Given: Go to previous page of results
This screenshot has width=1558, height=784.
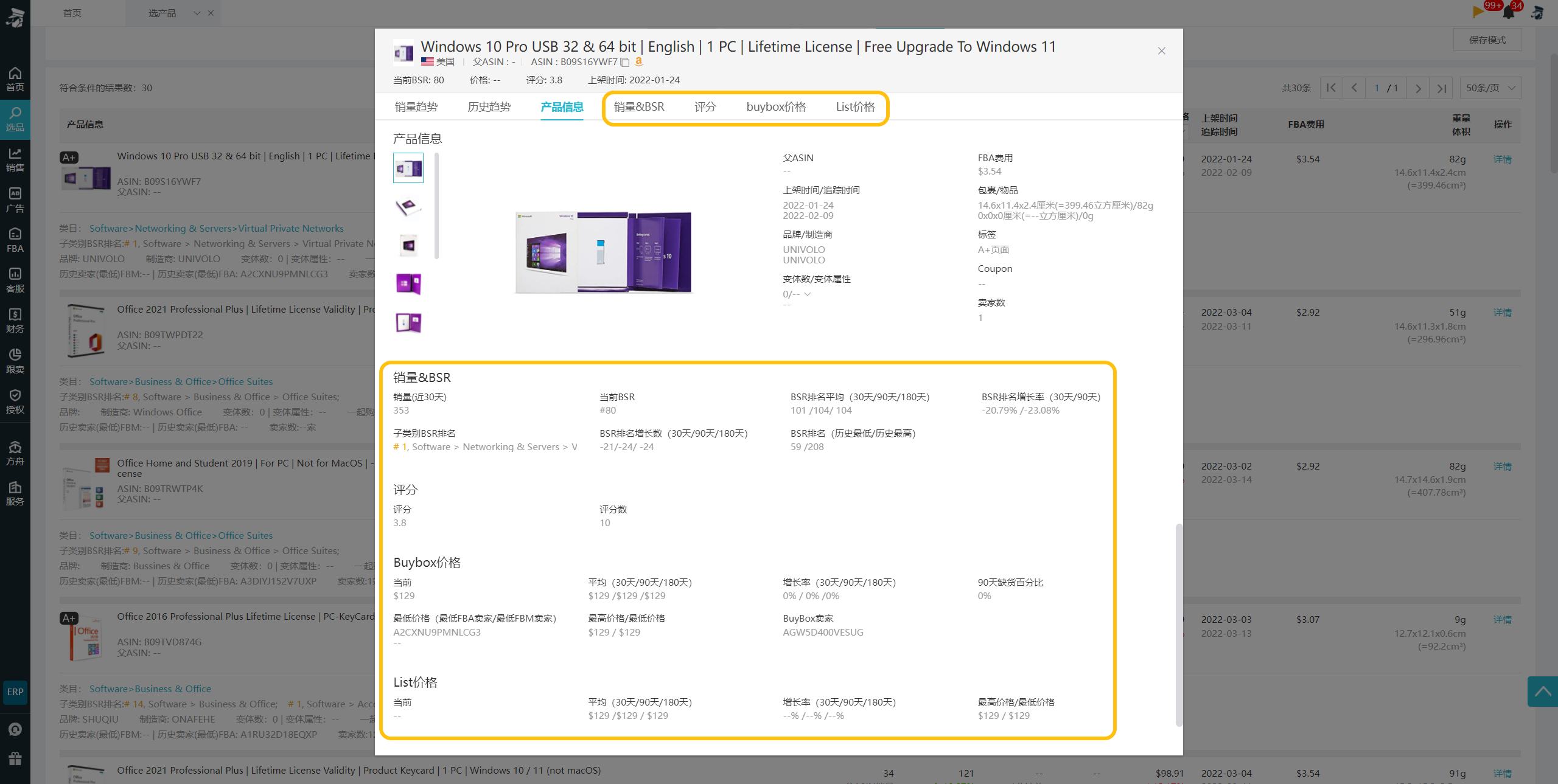Looking at the screenshot, I should 1354,88.
